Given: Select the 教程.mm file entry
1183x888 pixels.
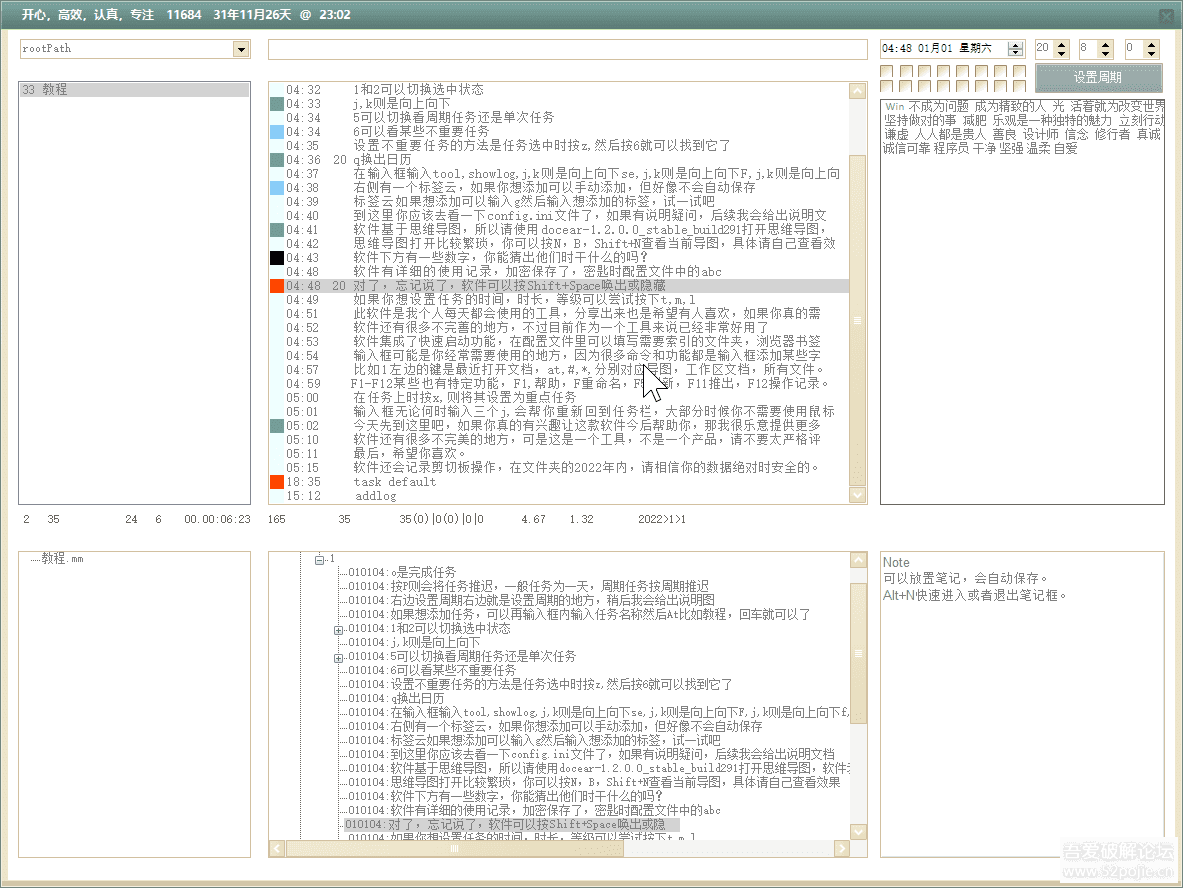Looking at the screenshot, I should pos(60,558).
